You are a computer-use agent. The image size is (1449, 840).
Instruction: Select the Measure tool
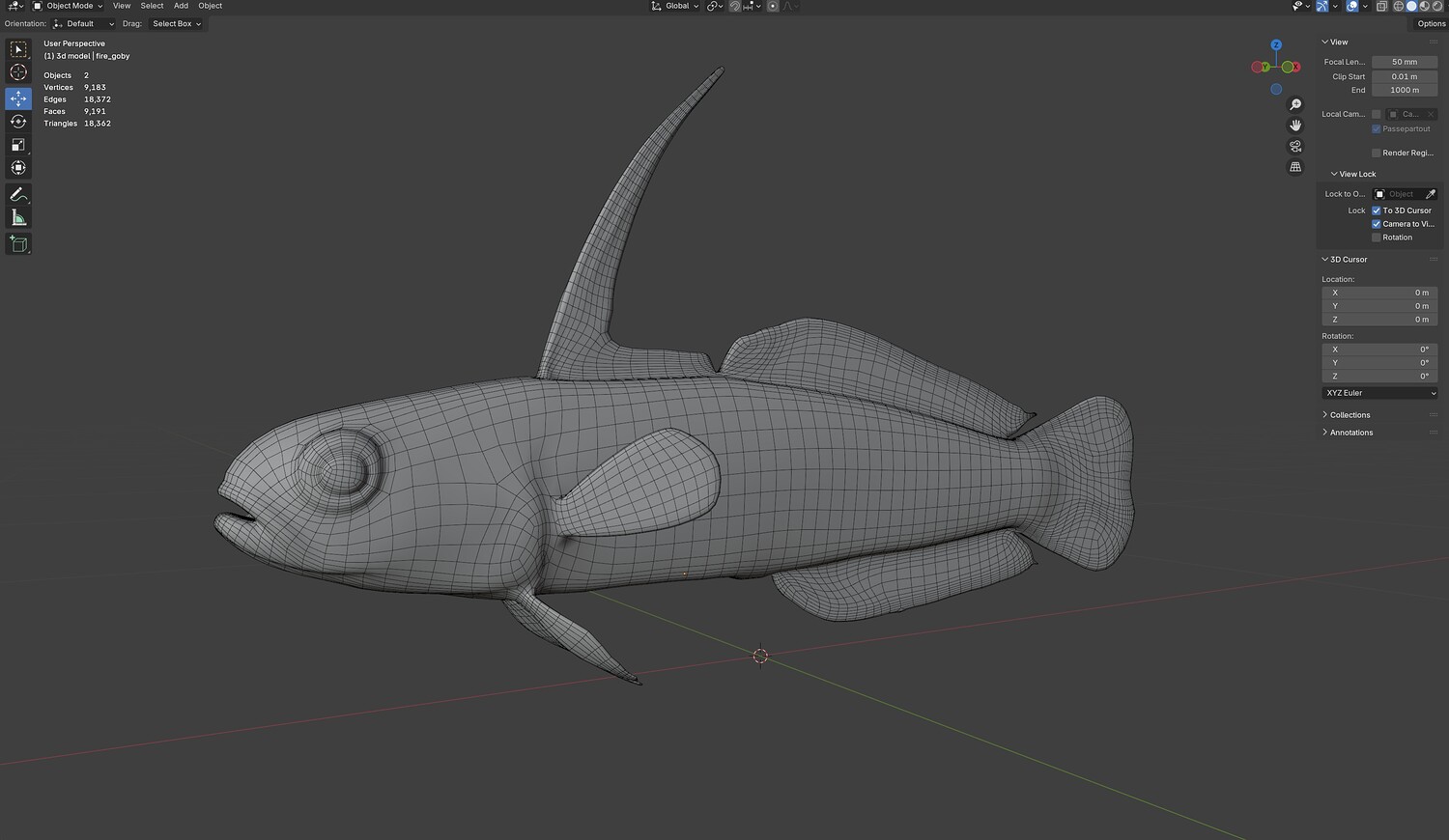pos(18,218)
